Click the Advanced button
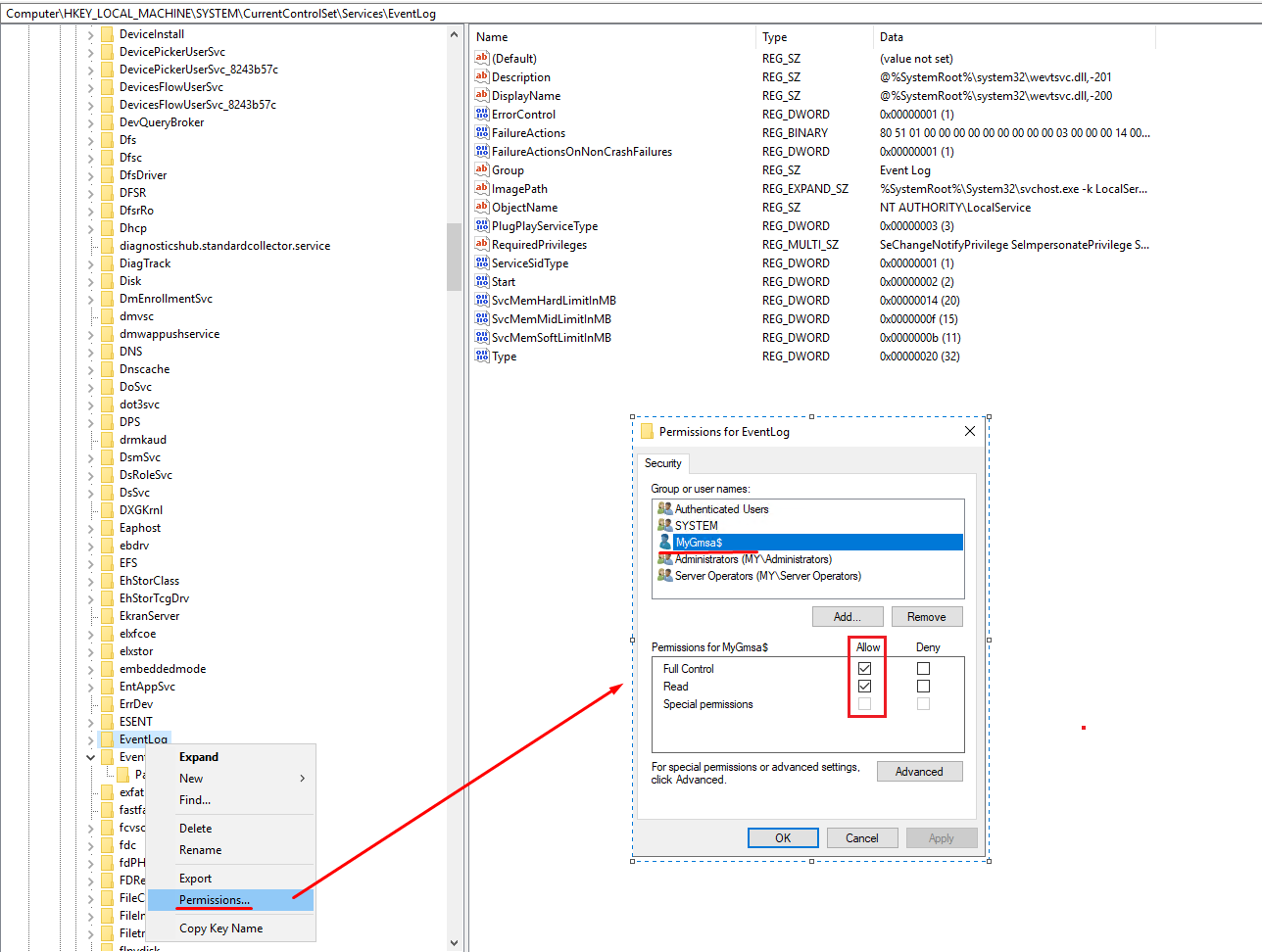Viewport: 1262px width, 952px height. (919, 772)
